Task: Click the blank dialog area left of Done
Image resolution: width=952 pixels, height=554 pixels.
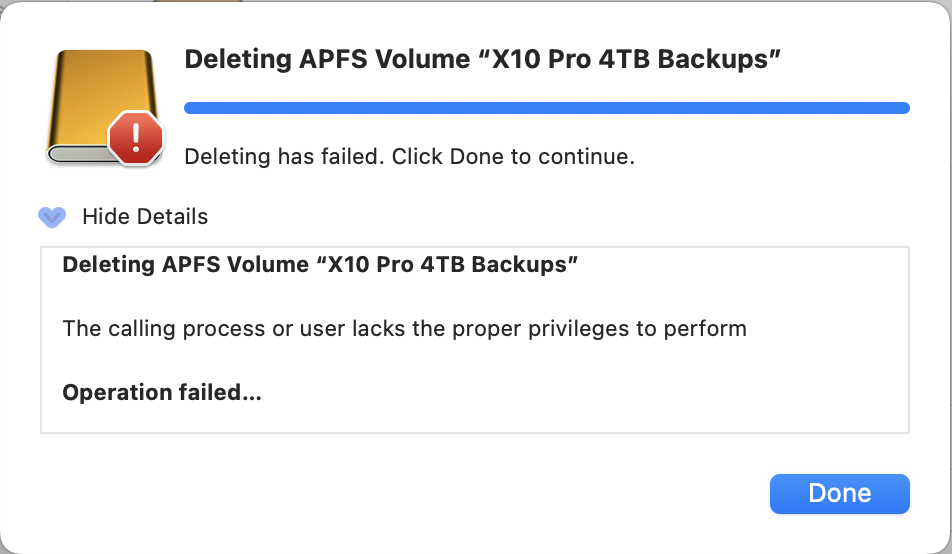Action: 400,493
